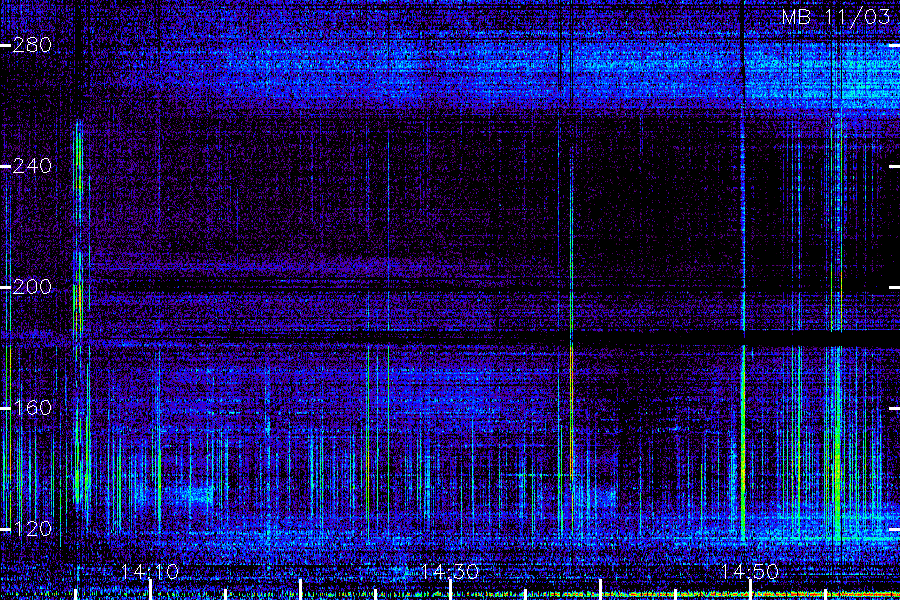Screen dimensions: 900x600
Task: Click the 120 frequency axis label
Action: tap(32, 529)
